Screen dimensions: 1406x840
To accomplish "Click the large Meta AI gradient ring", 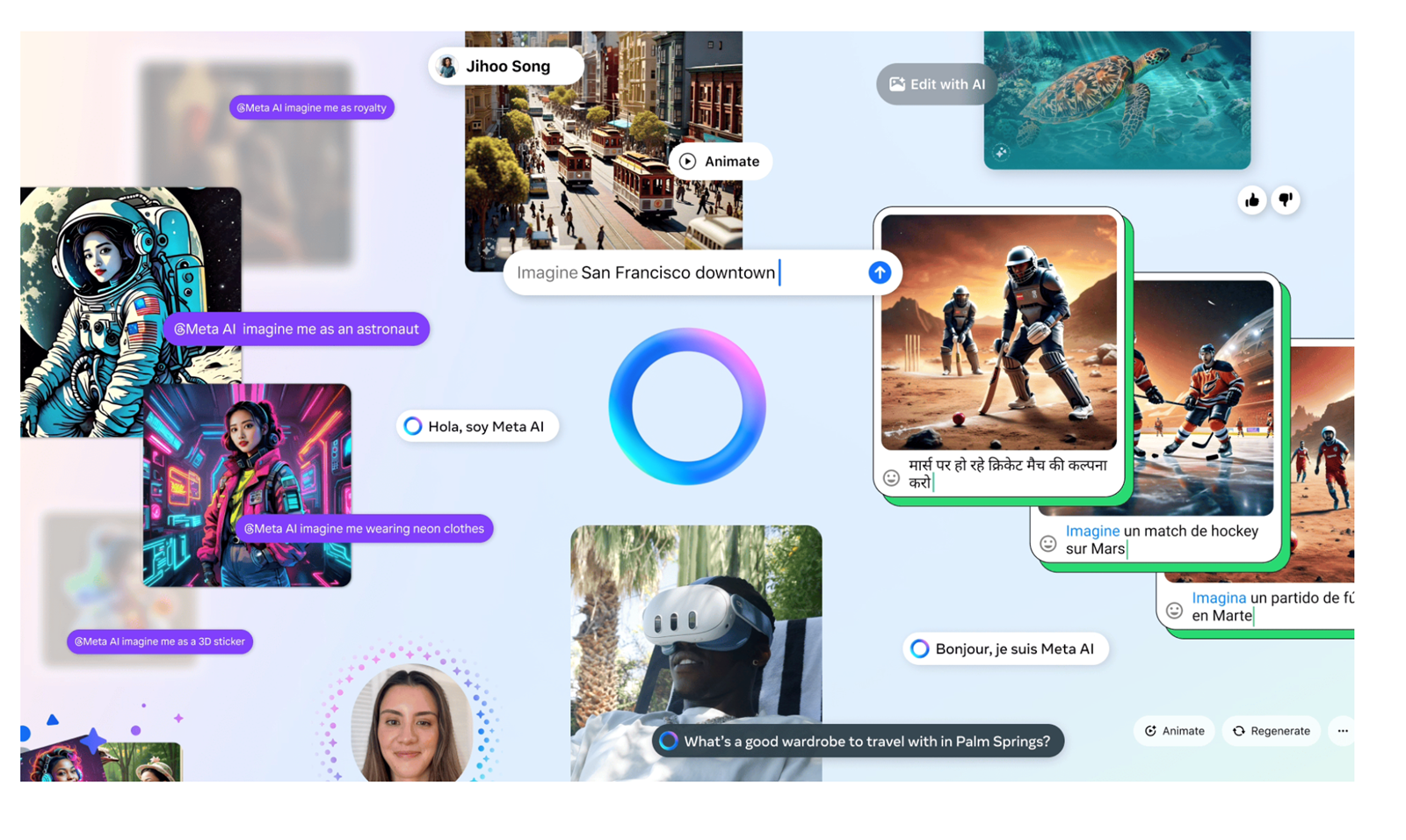I will 687,406.
